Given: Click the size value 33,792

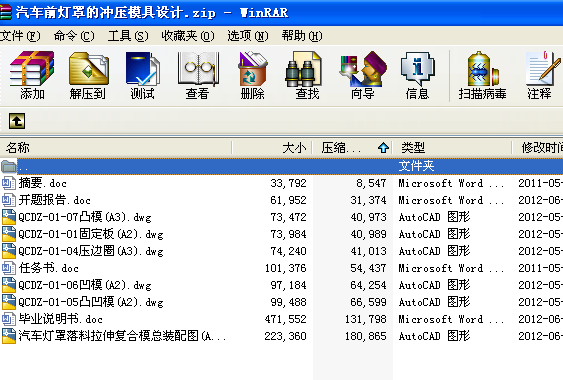Looking at the screenshot, I should coord(288,183).
